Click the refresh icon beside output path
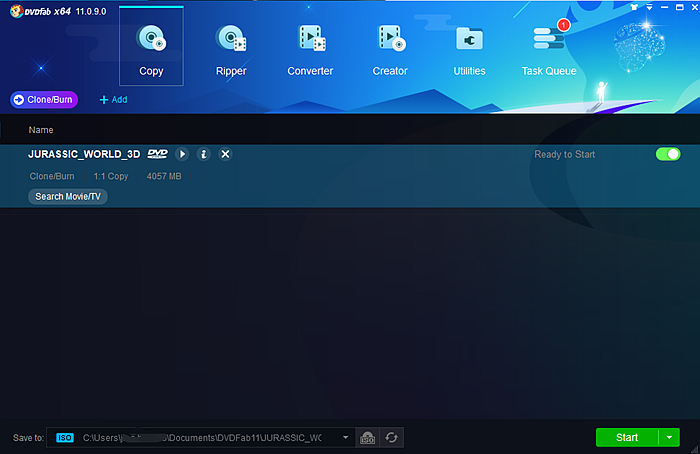 (392, 437)
